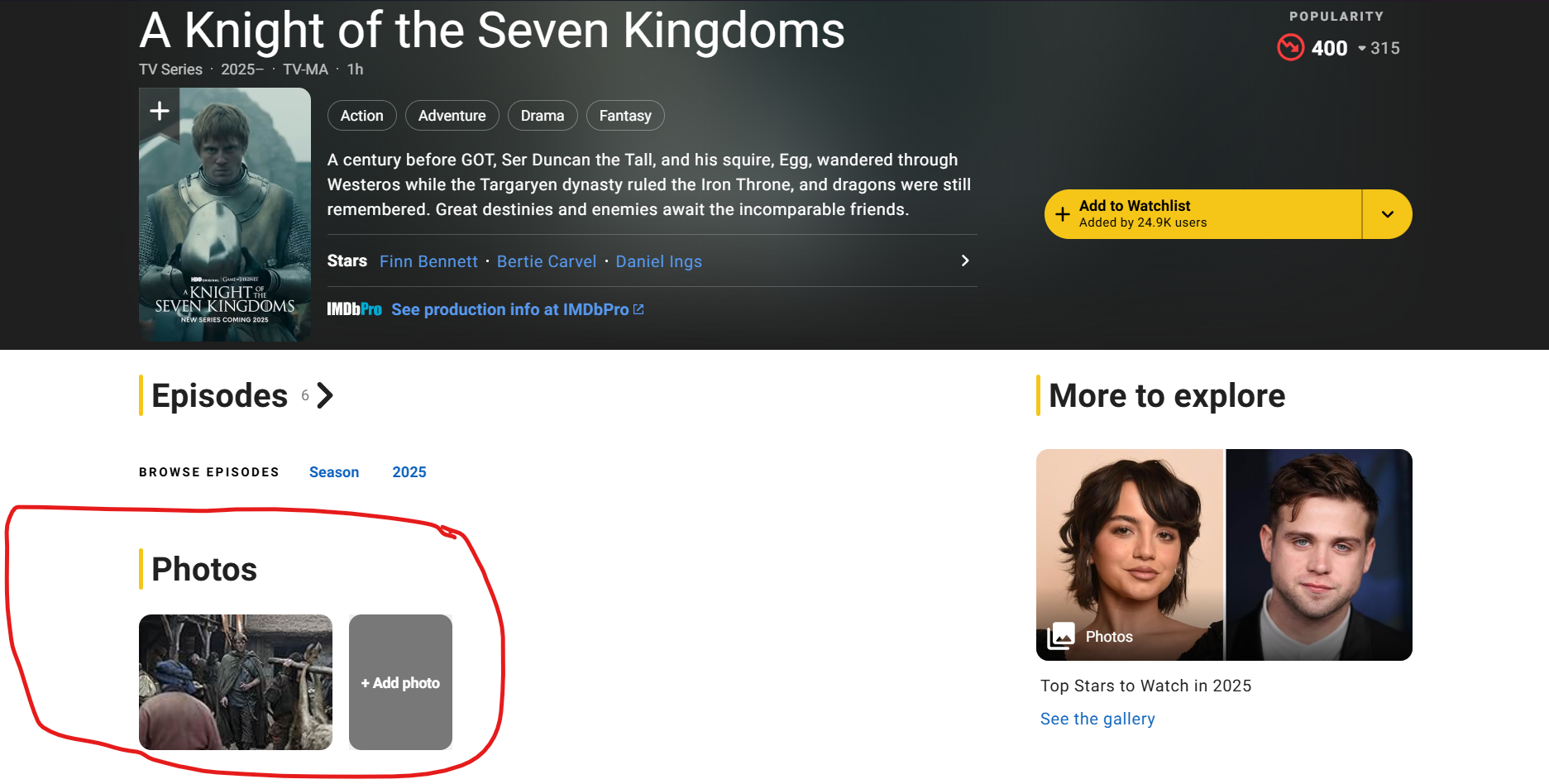1549x784 pixels.
Task: Select the Drama genre chip
Action: pyautogui.click(x=543, y=116)
